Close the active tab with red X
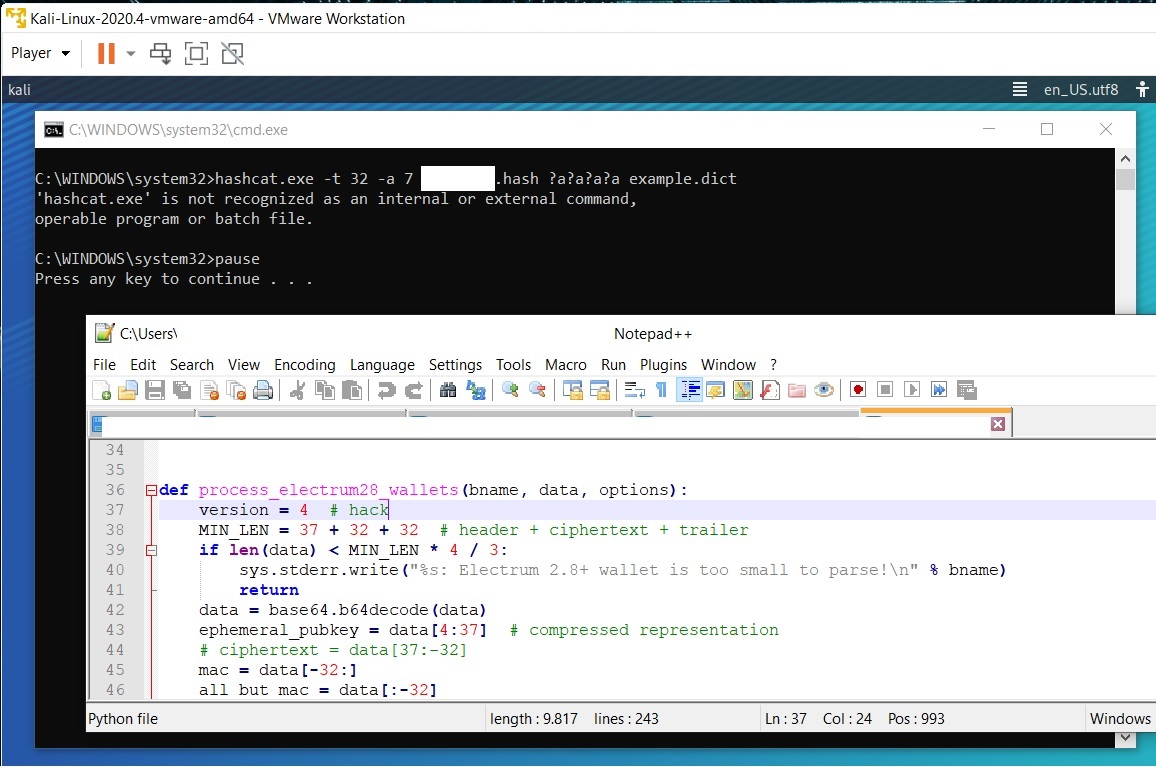1156x767 pixels. [x=997, y=424]
